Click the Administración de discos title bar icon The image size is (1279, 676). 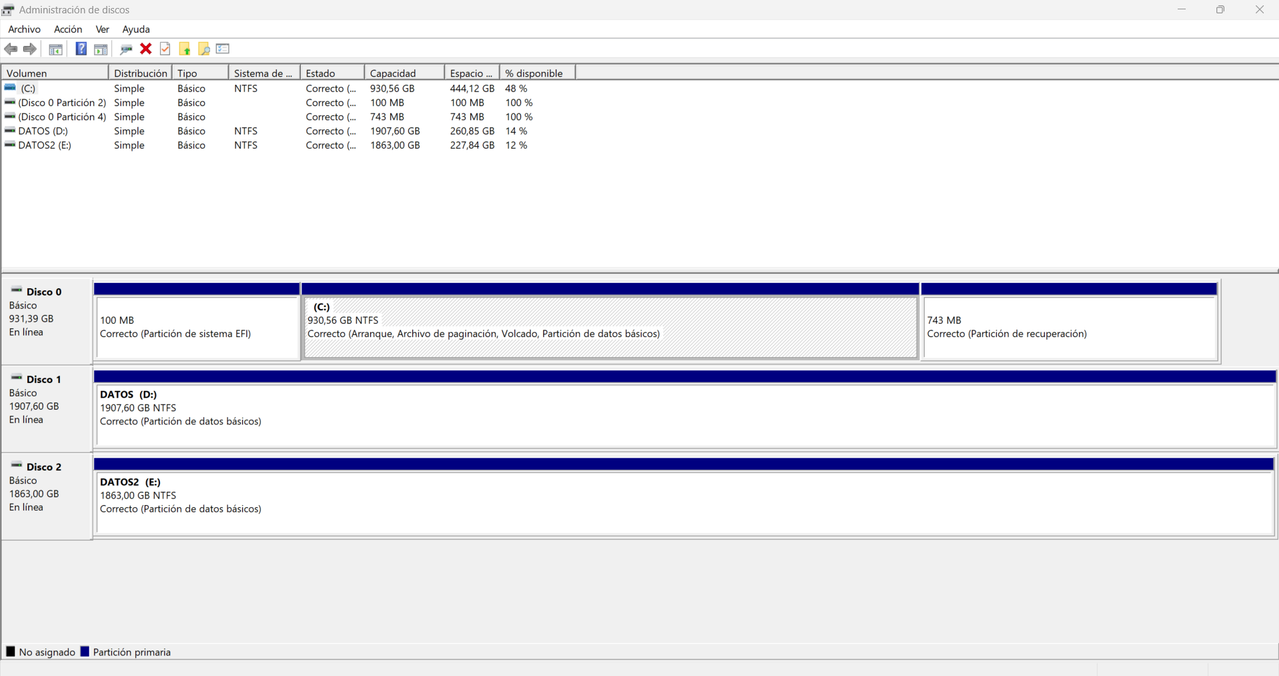[x=9, y=10]
